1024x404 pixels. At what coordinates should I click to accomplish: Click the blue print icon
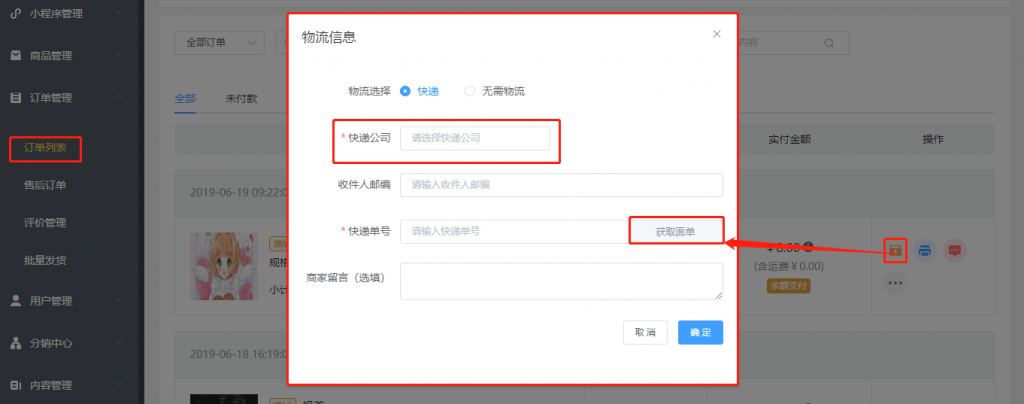(925, 250)
